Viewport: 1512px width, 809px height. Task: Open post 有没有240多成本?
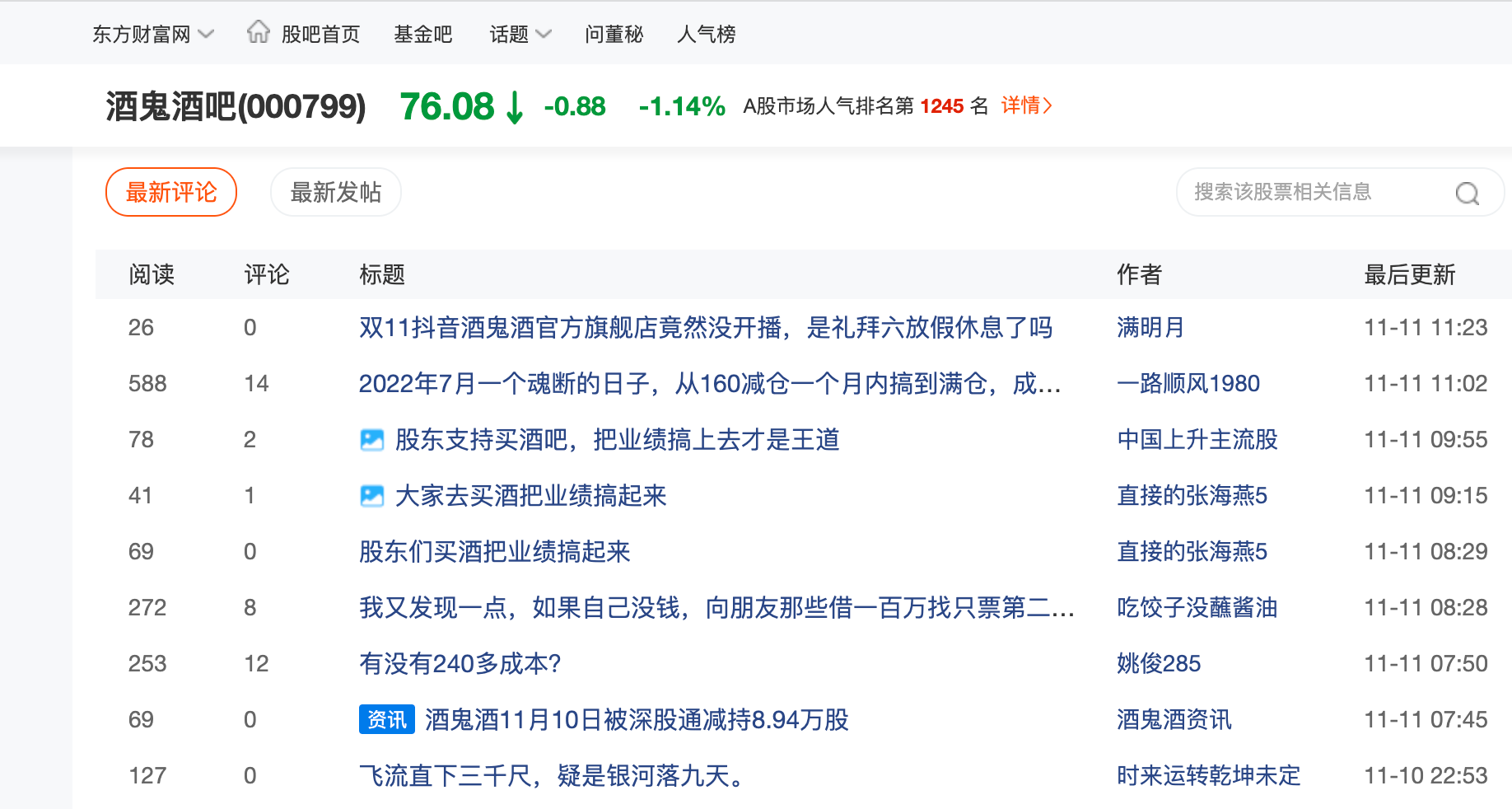click(460, 664)
